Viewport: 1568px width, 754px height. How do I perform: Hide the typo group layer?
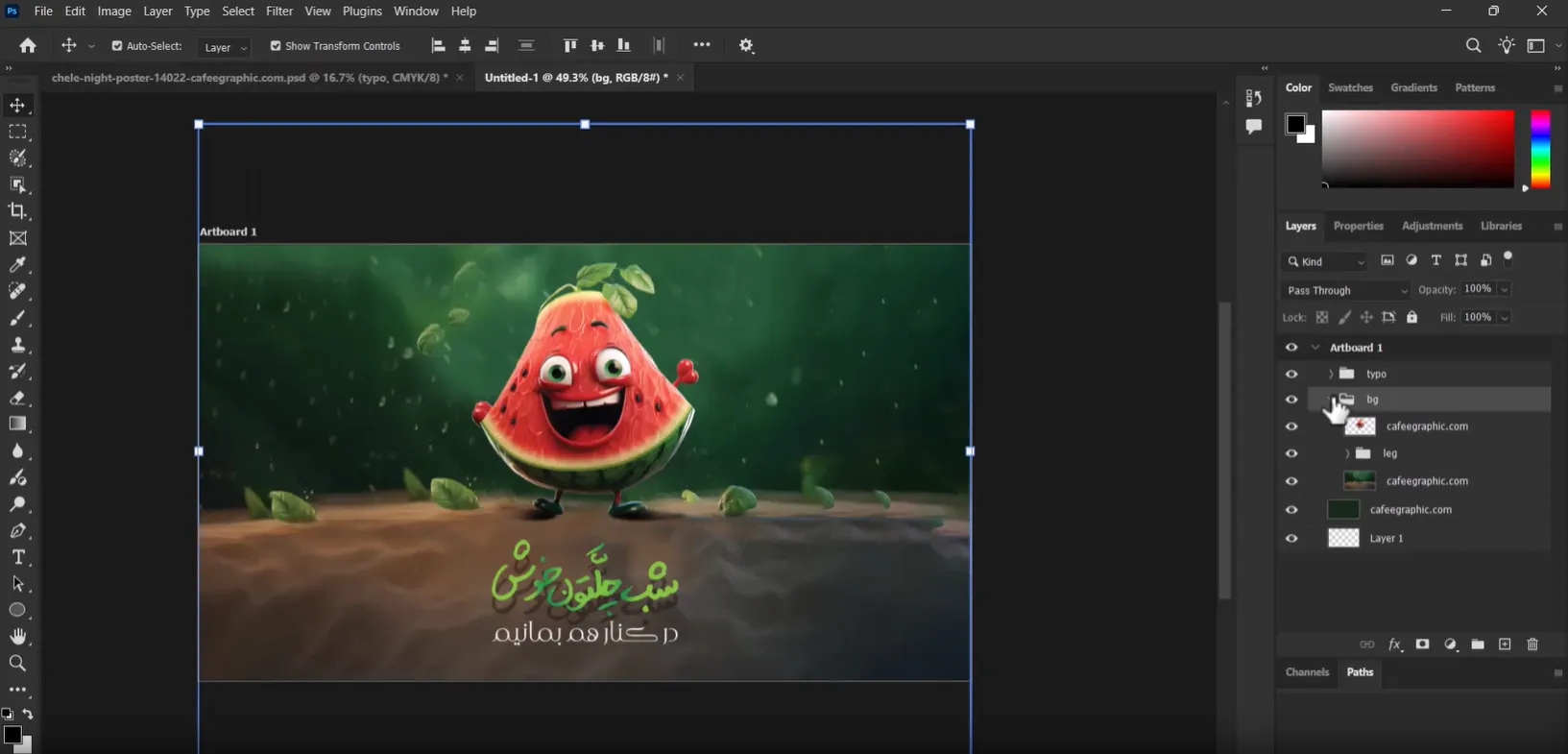[1291, 374]
